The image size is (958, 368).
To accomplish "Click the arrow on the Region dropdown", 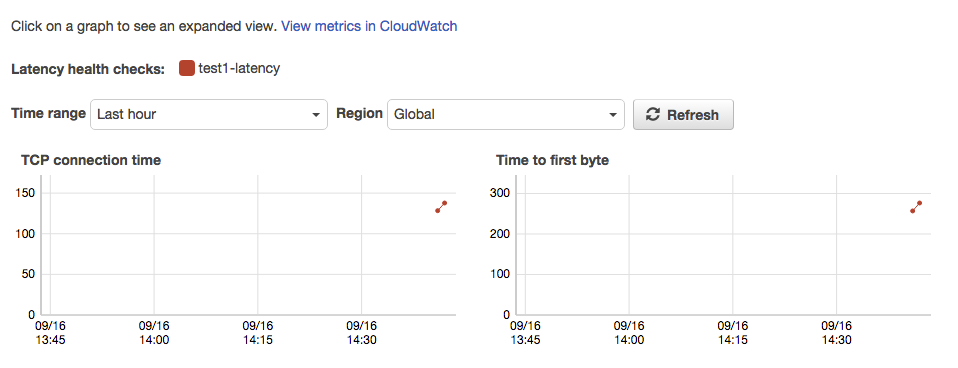I will (x=613, y=115).
